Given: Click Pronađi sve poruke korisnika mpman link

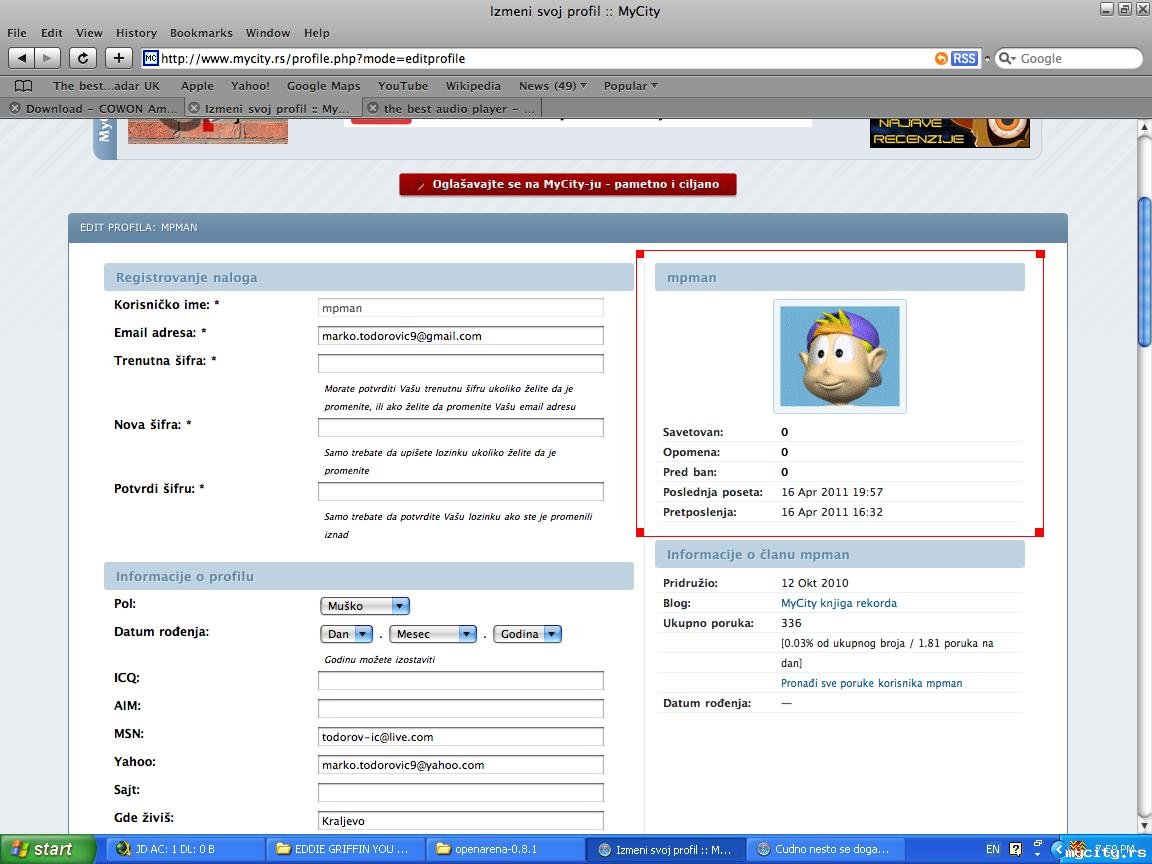Looking at the screenshot, I should [x=871, y=683].
